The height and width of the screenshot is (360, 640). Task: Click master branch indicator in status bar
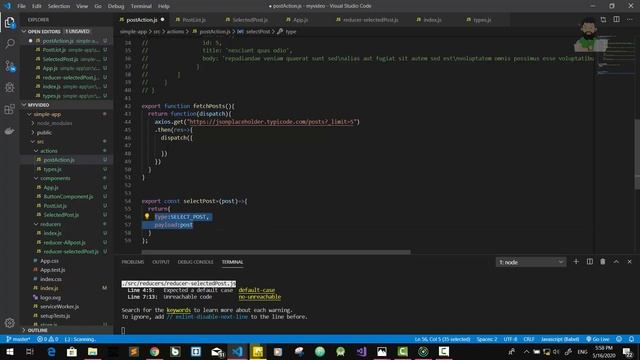click(18, 339)
